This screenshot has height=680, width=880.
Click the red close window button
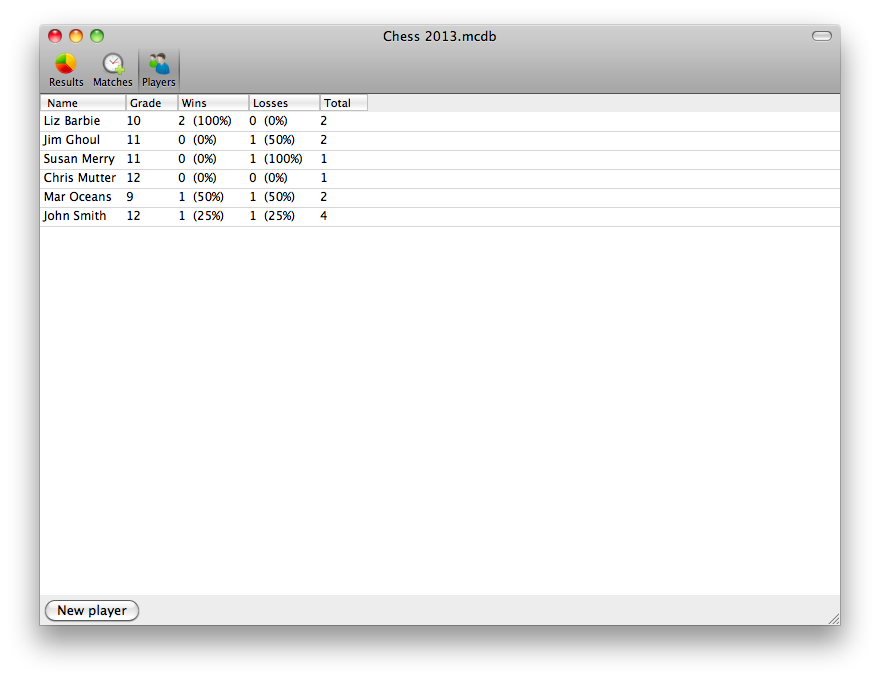coord(55,36)
